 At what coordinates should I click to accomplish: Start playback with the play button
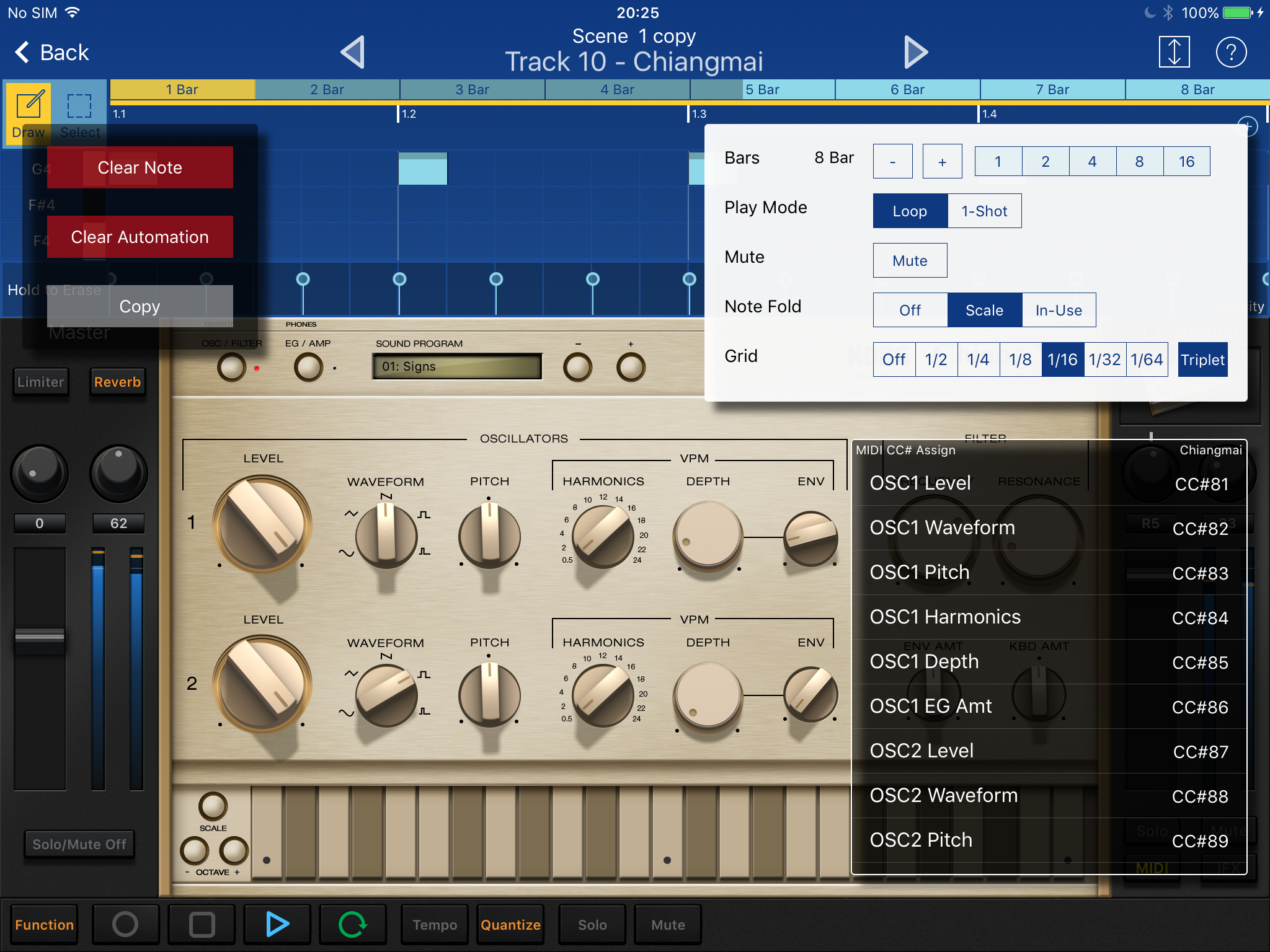click(277, 924)
